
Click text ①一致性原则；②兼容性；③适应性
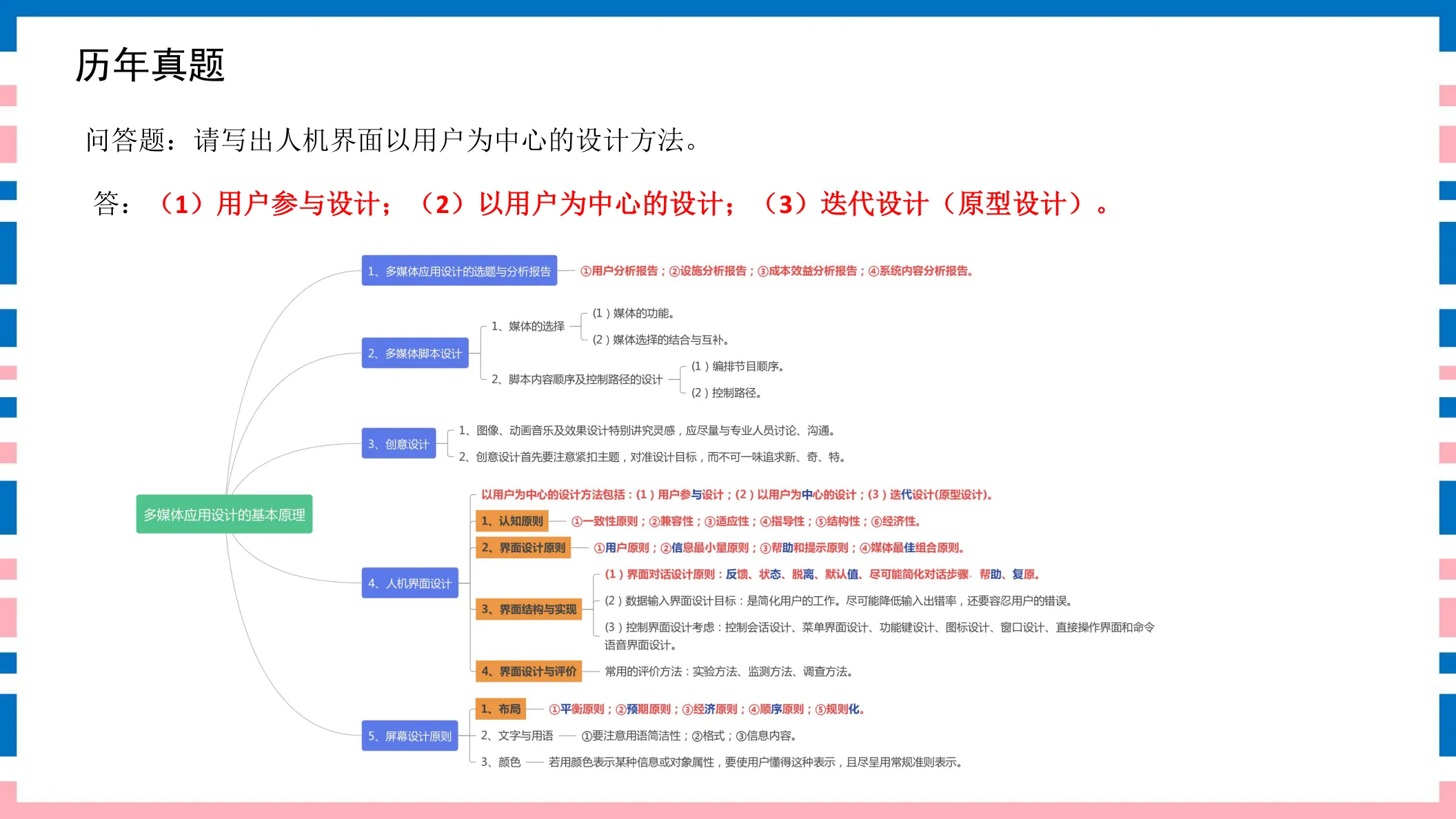click(746, 521)
